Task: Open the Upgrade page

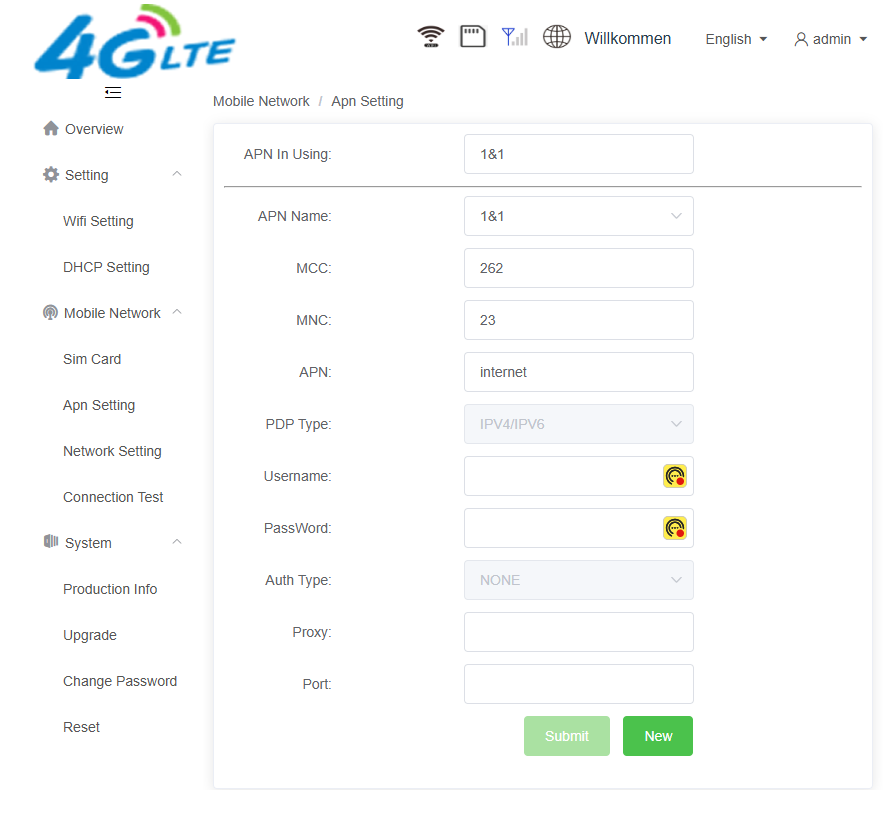Action: 90,635
